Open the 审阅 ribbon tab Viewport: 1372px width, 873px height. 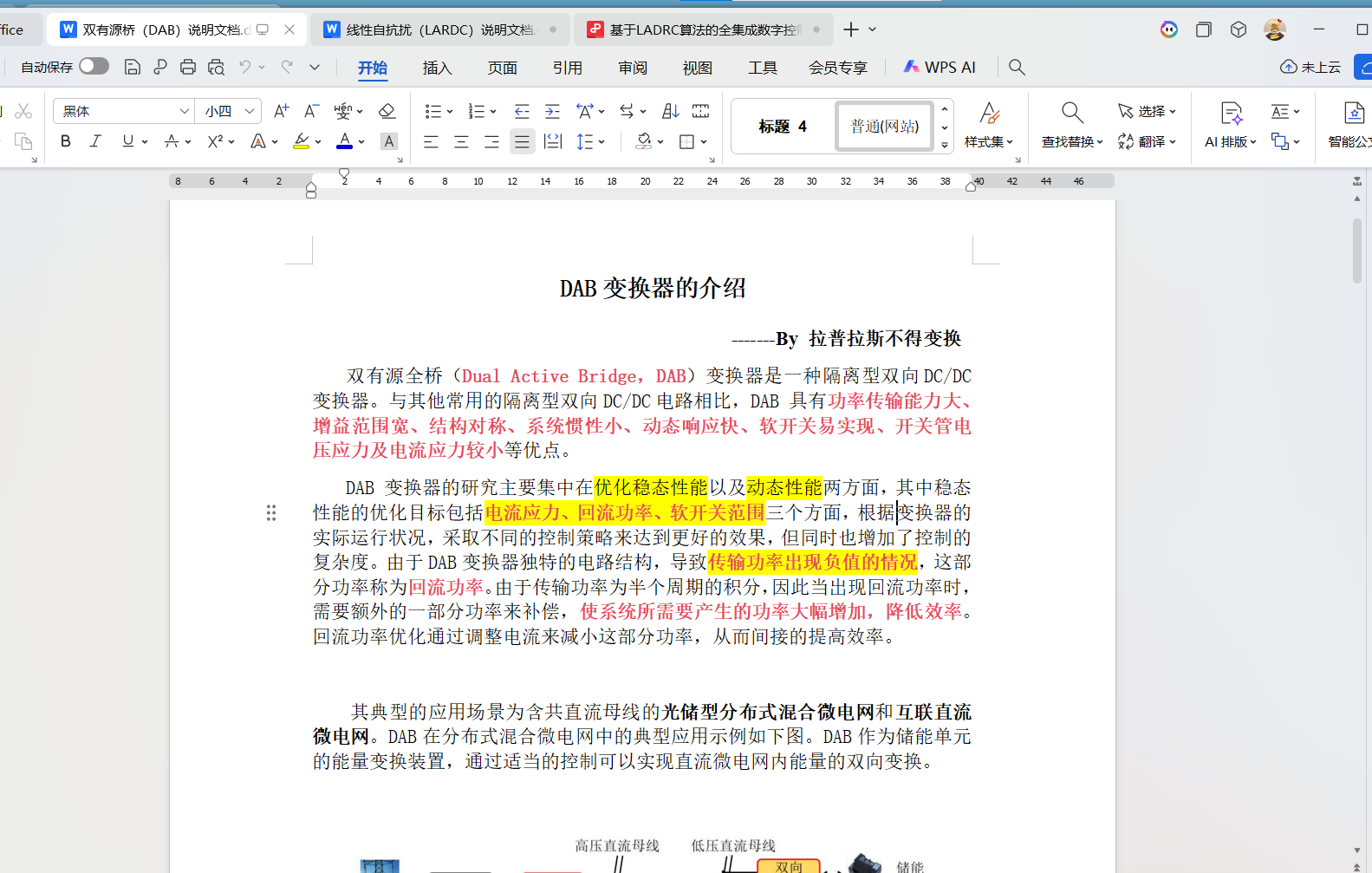[633, 68]
